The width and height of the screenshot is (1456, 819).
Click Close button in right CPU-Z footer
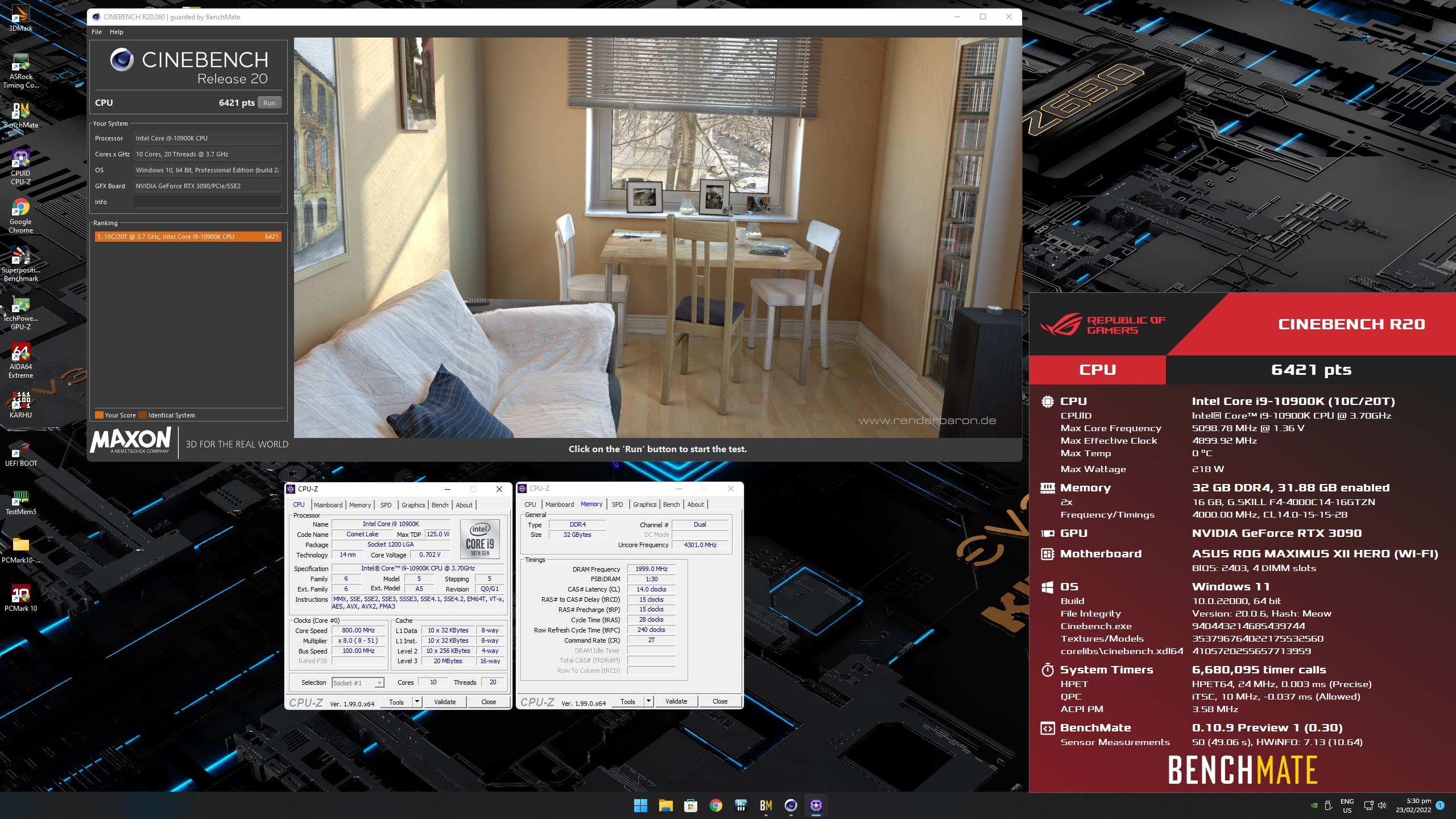pyautogui.click(x=720, y=701)
